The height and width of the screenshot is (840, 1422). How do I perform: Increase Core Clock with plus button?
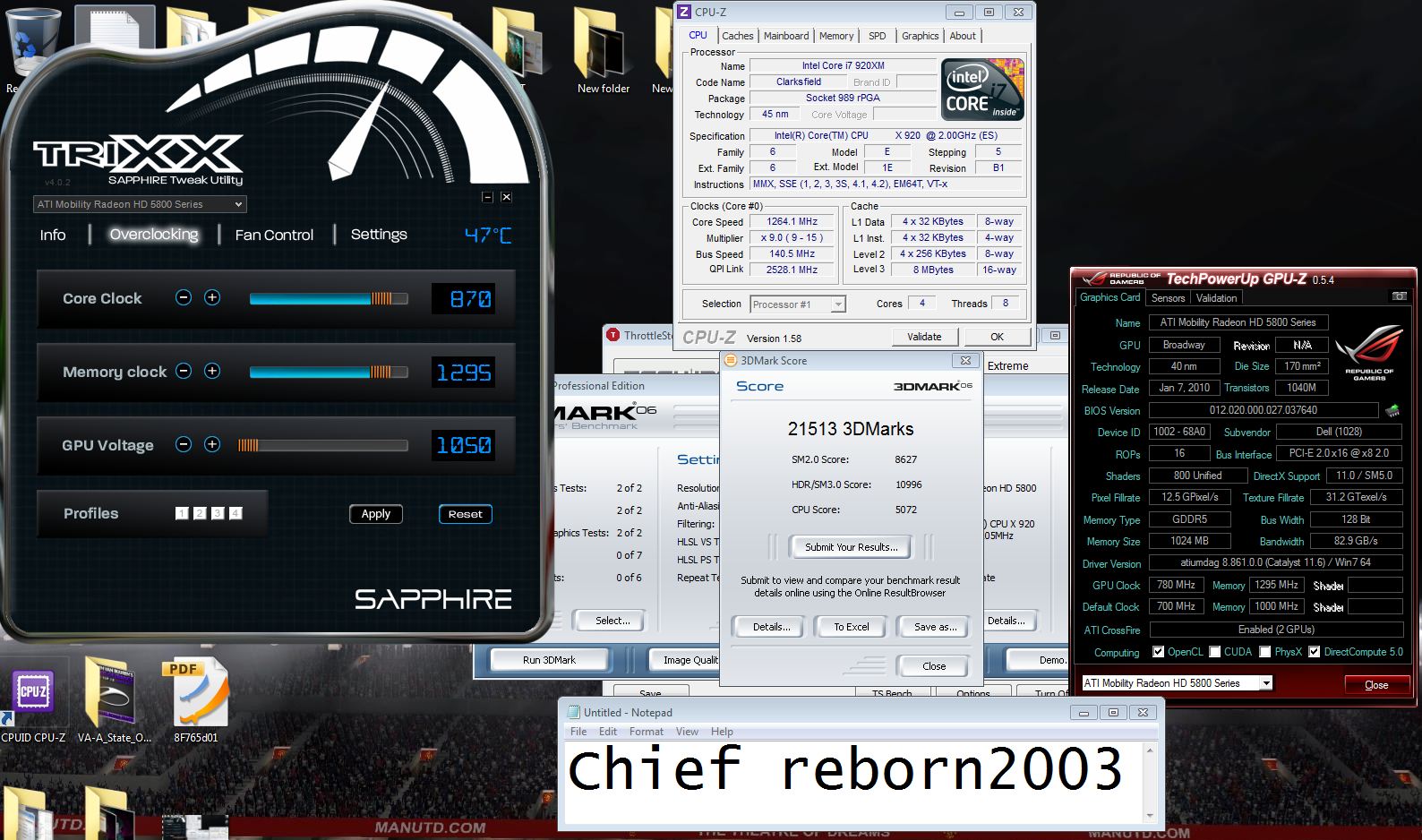tap(212, 297)
